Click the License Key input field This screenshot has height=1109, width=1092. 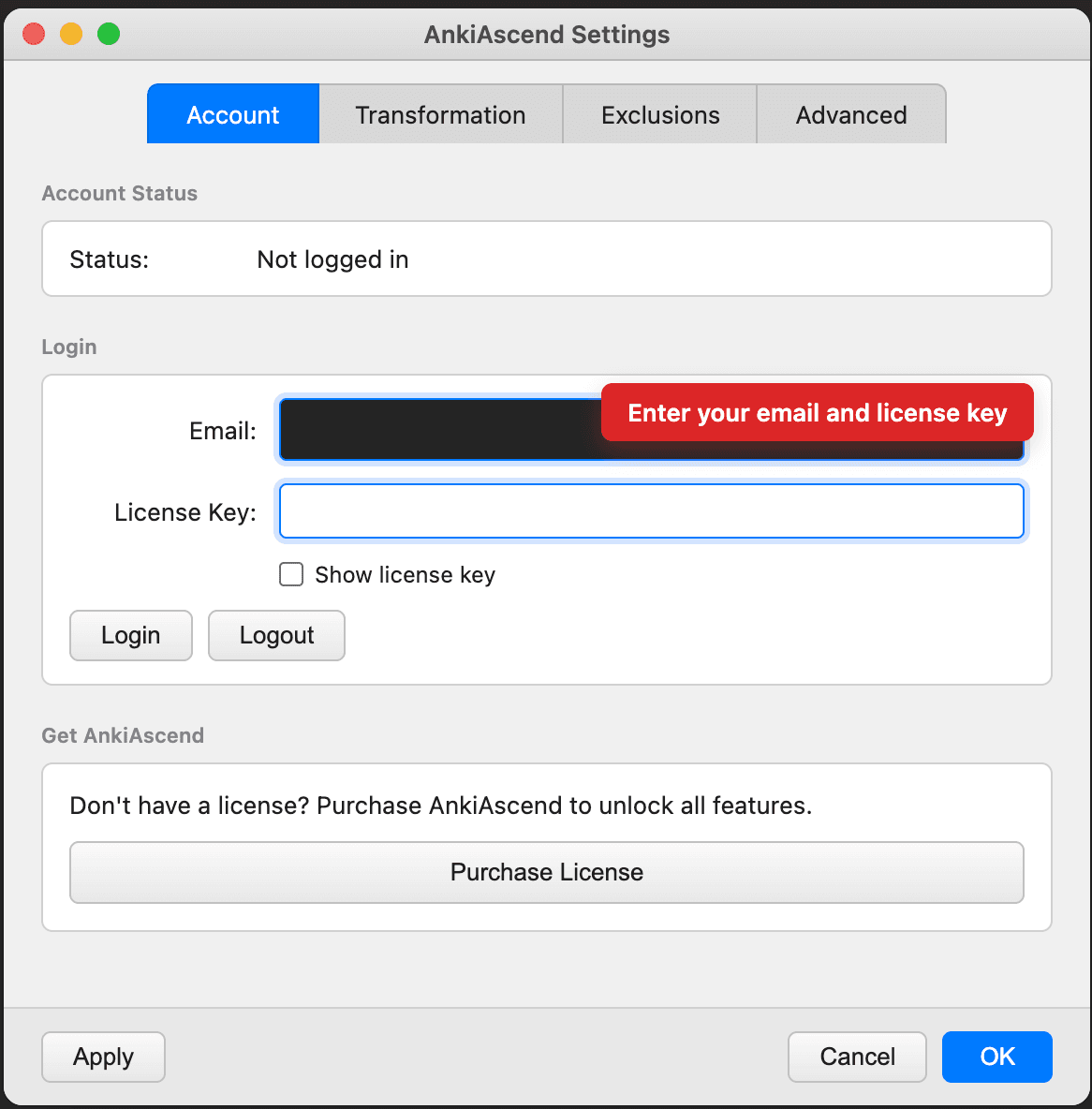[x=651, y=511]
